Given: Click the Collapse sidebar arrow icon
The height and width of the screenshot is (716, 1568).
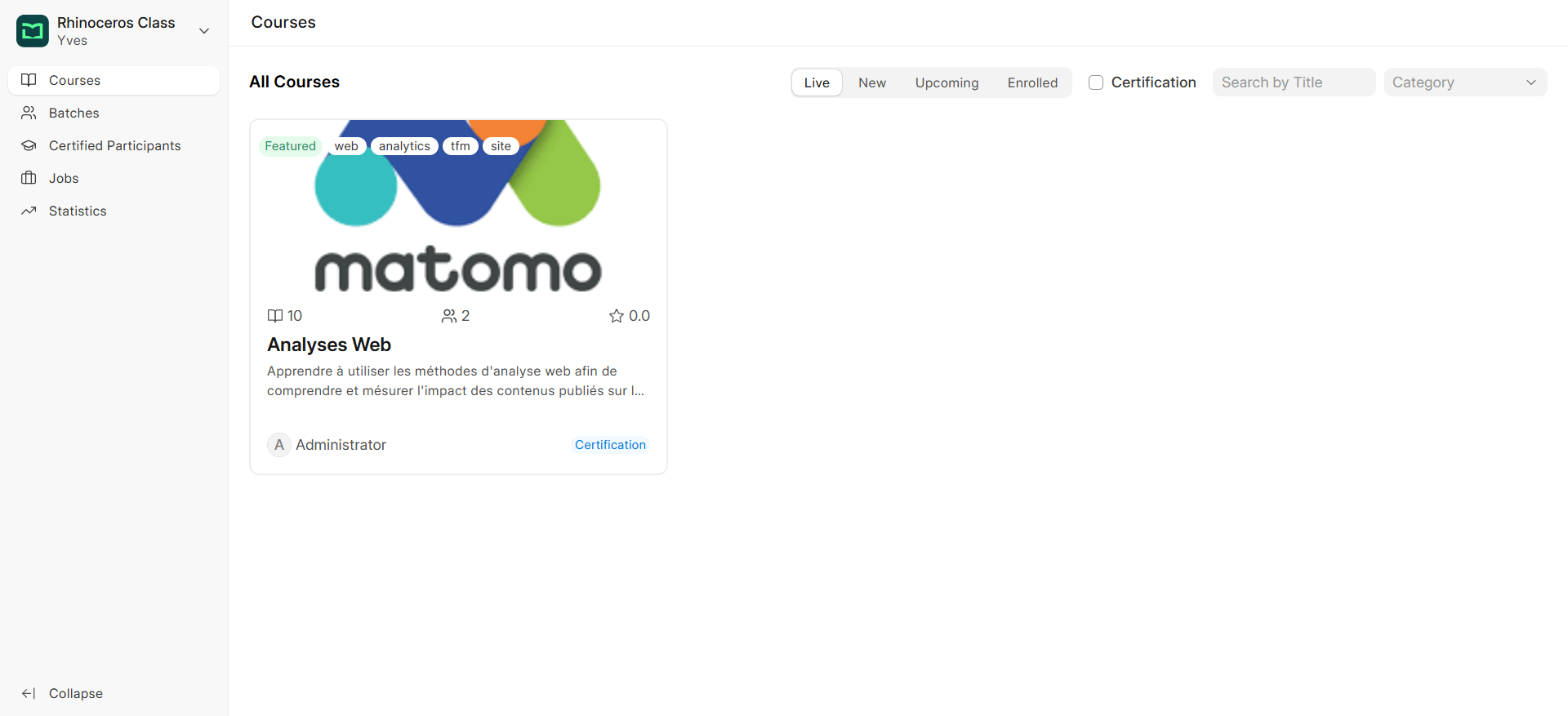Looking at the screenshot, I should pos(29,693).
